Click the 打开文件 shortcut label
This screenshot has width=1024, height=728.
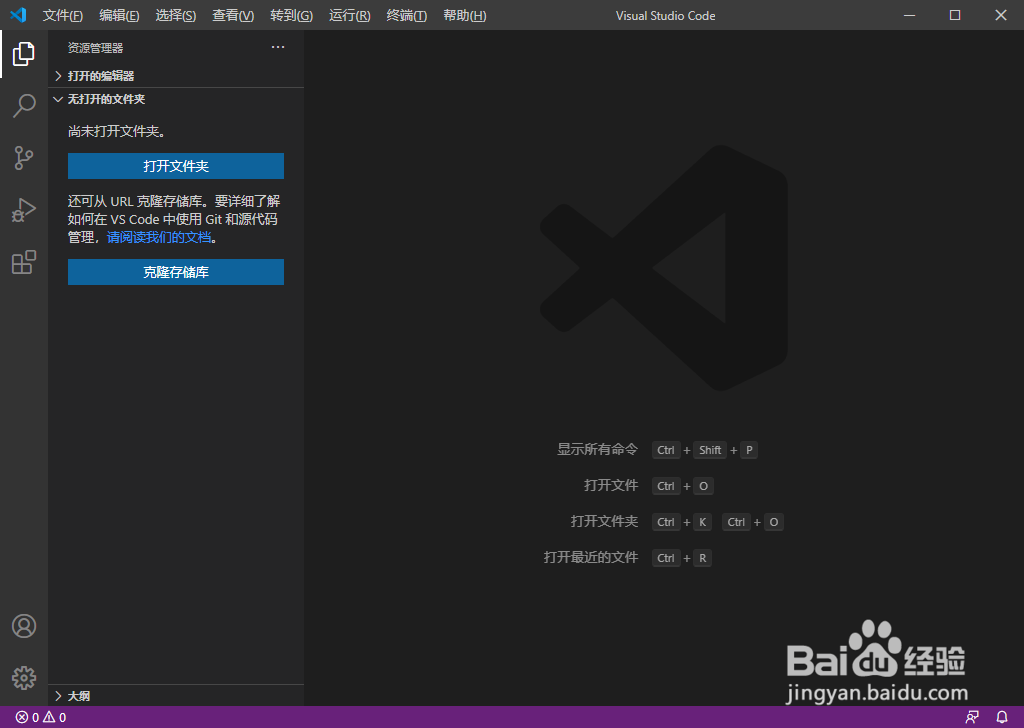tap(611, 485)
